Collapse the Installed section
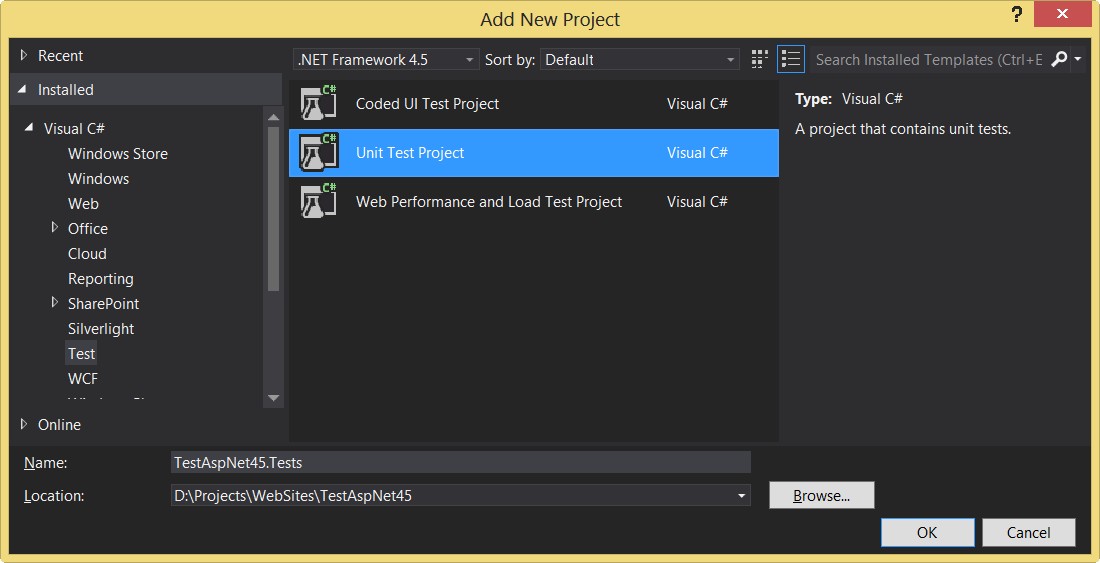 [23, 90]
